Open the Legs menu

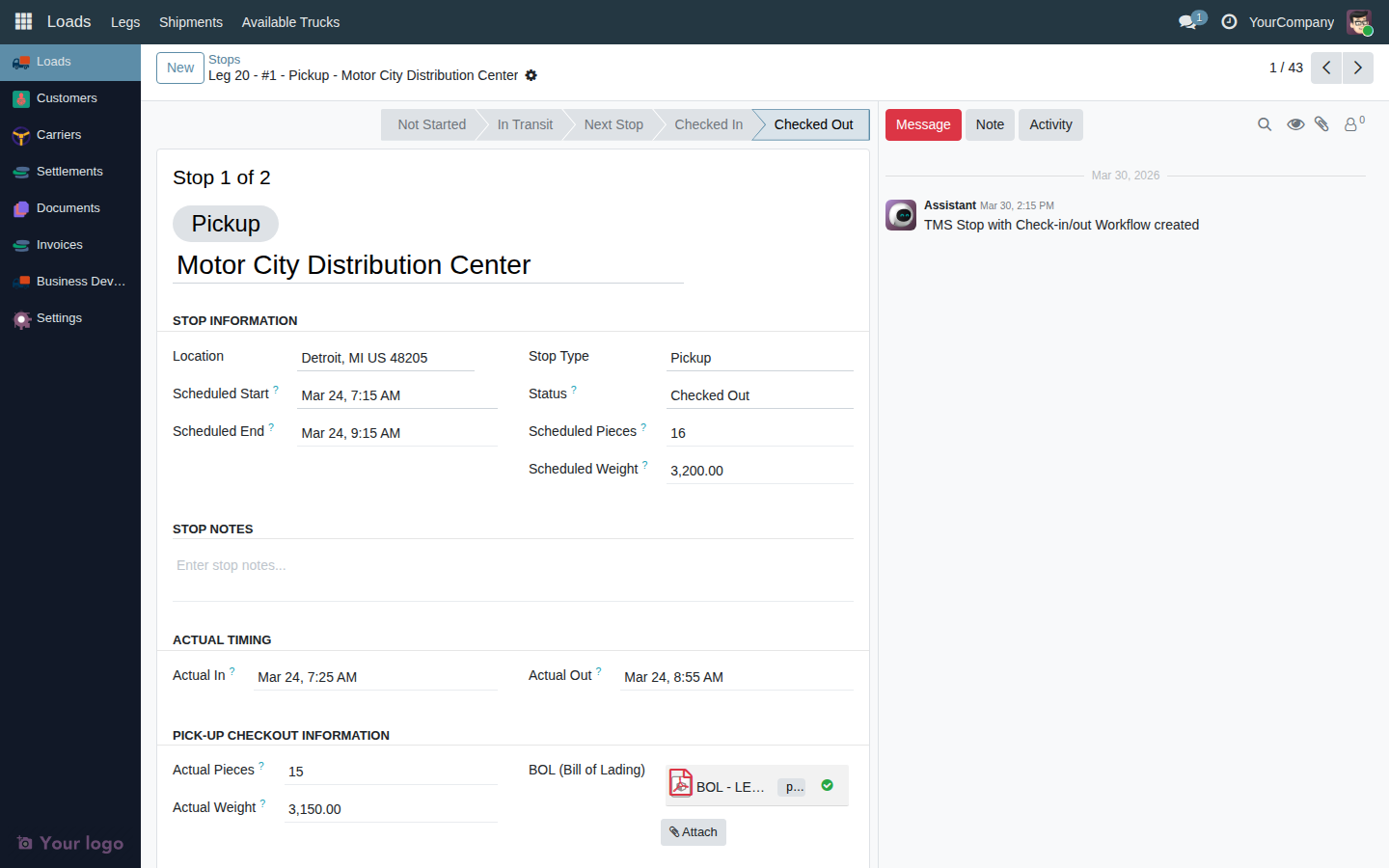[125, 21]
